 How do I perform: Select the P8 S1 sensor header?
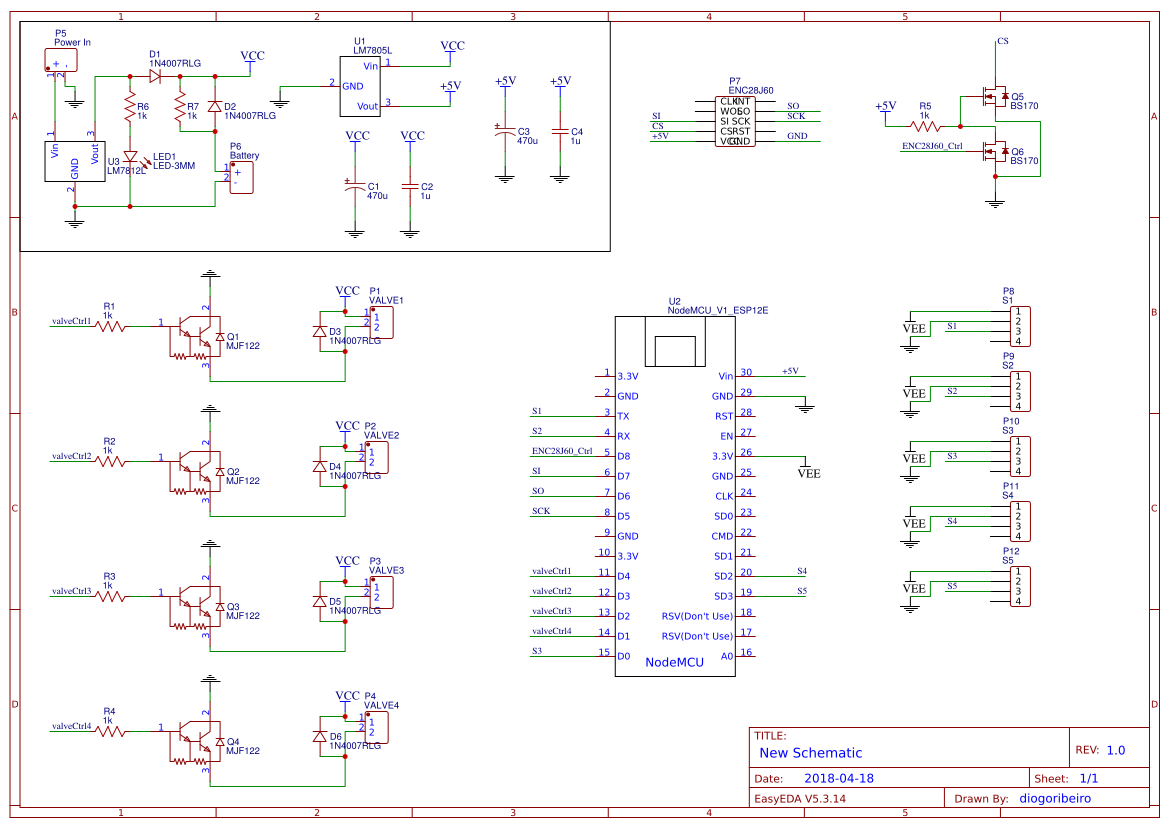click(1019, 326)
